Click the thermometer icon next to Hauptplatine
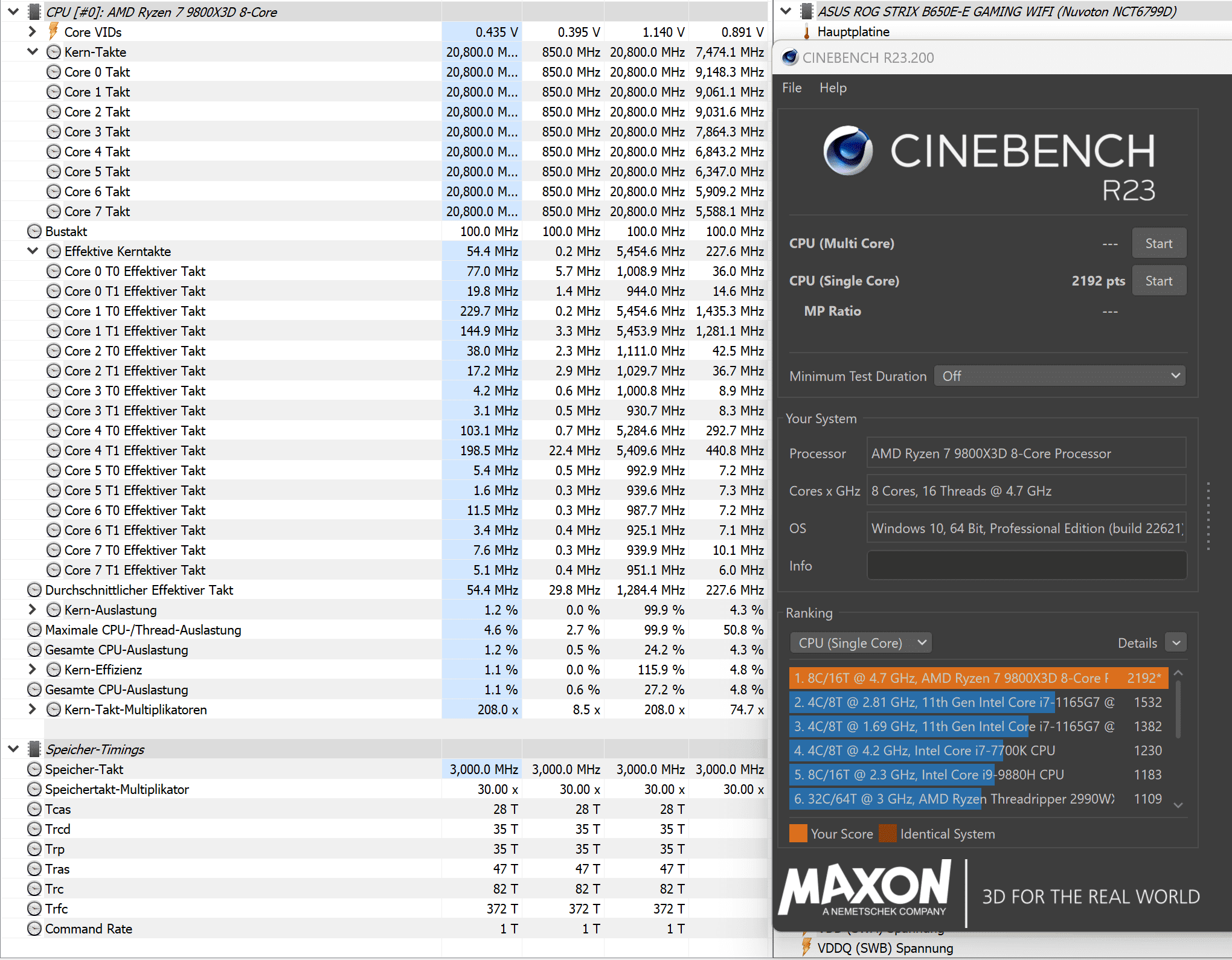The height and width of the screenshot is (960, 1232). click(806, 31)
